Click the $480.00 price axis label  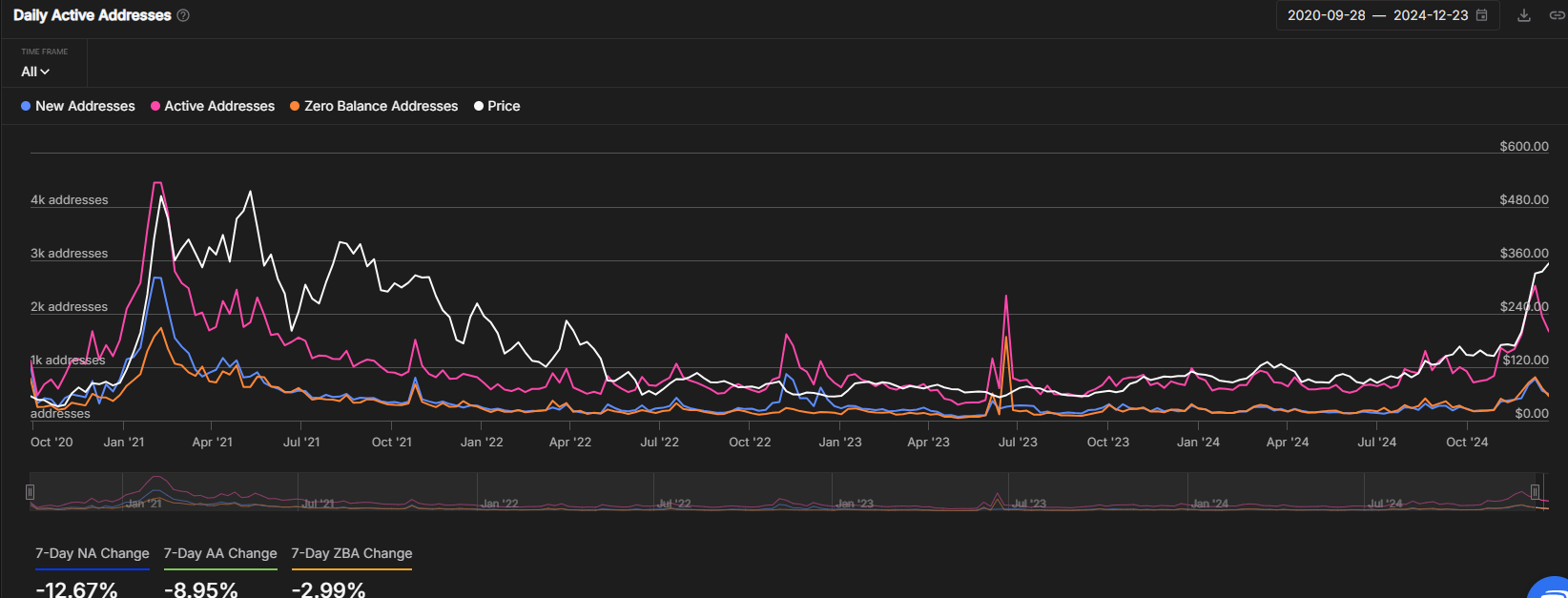1524,199
